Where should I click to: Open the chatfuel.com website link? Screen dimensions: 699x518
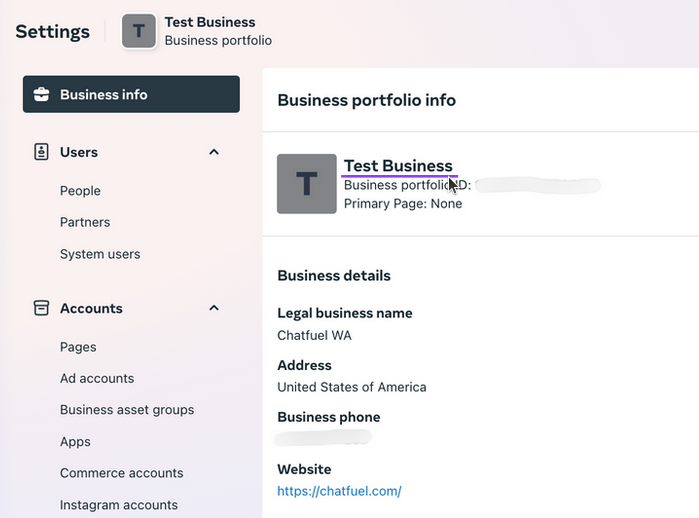[x=339, y=491]
